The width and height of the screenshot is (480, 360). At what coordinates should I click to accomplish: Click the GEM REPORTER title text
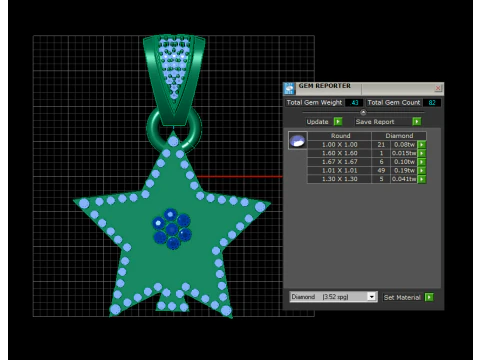tap(324, 86)
